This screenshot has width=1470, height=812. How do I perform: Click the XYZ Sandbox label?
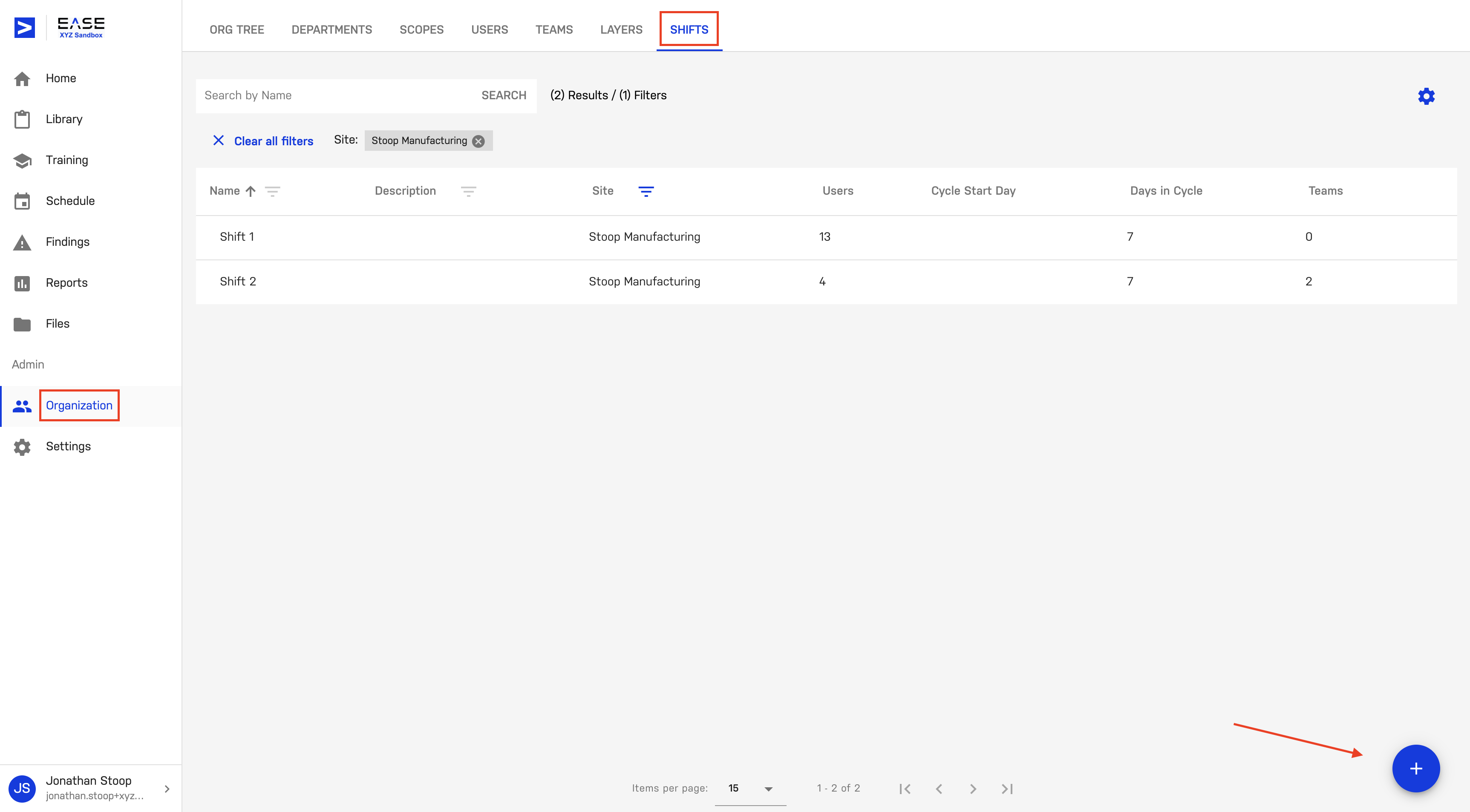pyautogui.click(x=81, y=35)
